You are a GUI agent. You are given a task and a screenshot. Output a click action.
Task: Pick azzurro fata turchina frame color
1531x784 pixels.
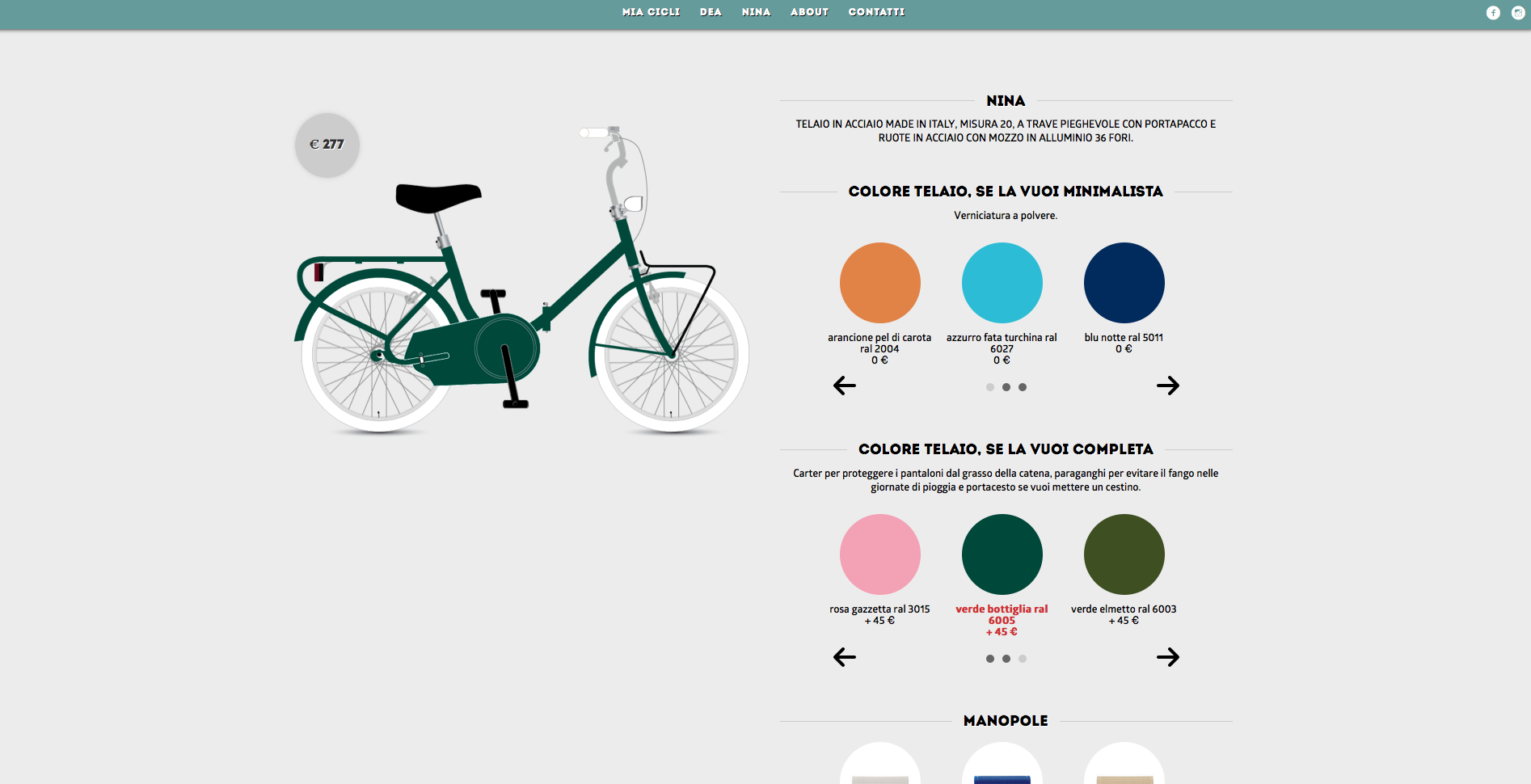[x=1002, y=283]
